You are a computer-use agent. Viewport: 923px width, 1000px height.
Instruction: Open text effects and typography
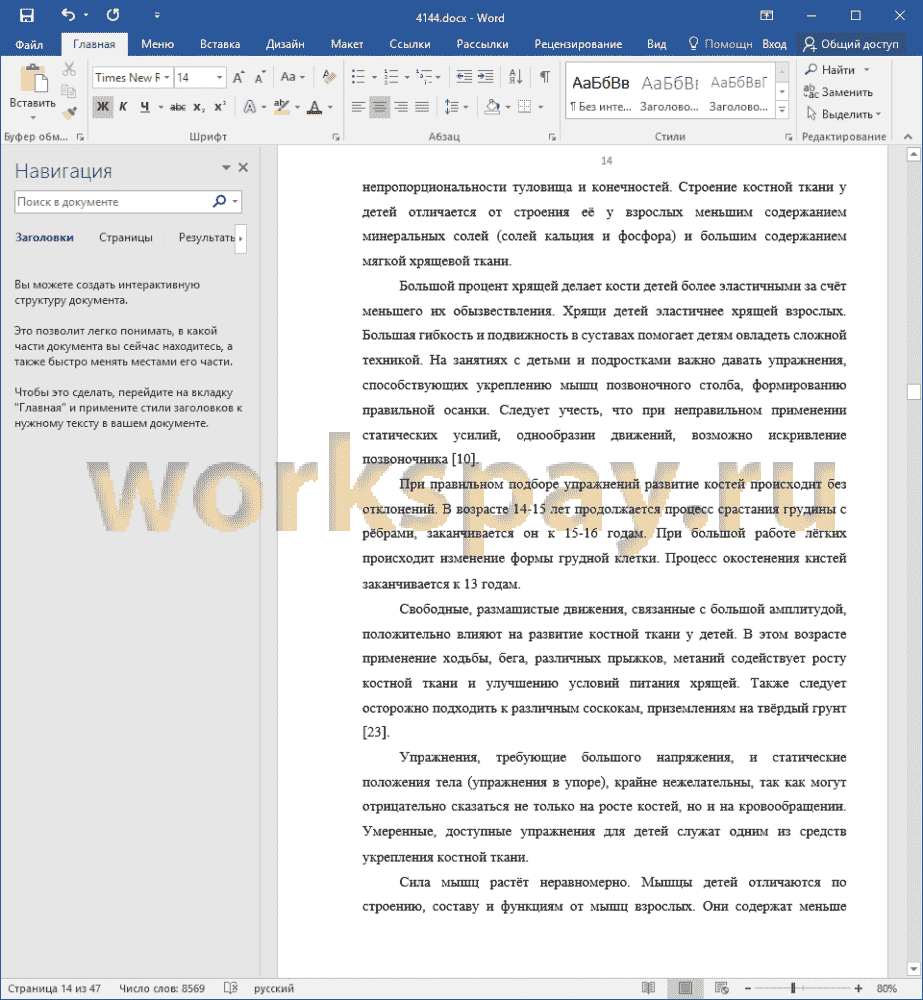[x=249, y=107]
